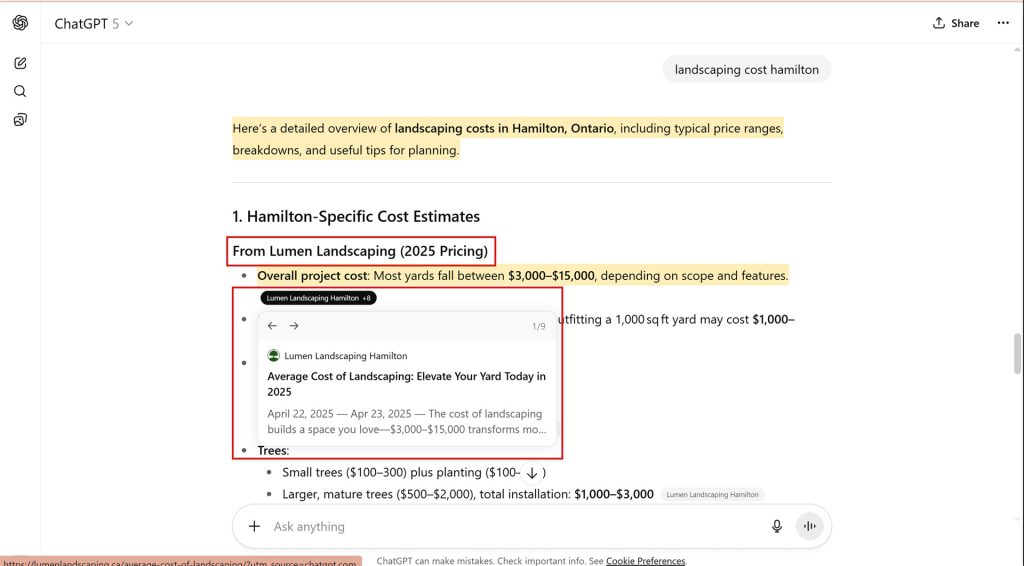
Task: Start dictation with the microphone icon
Action: click(777, 526)
